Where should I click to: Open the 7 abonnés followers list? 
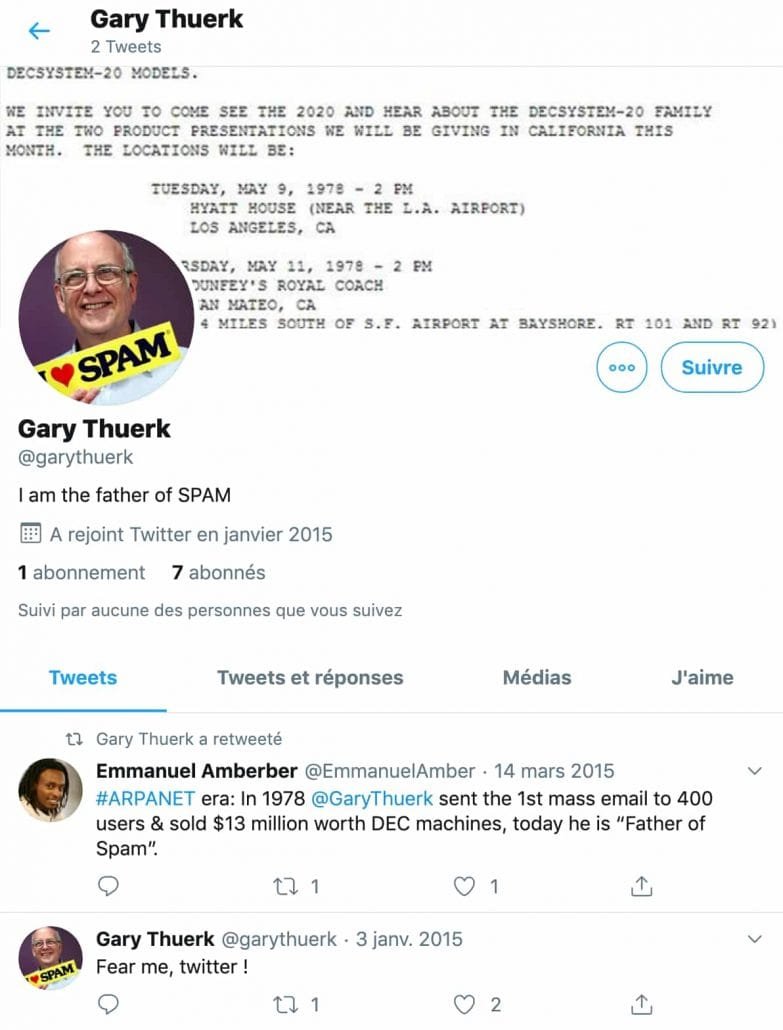[x=219, y=572]
